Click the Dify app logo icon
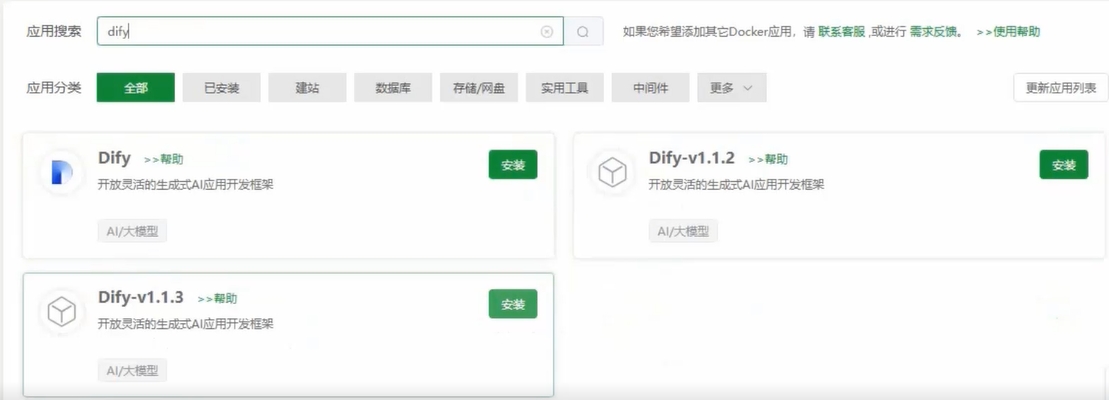This screenshot has width=1109, height=400. point(62,173)
